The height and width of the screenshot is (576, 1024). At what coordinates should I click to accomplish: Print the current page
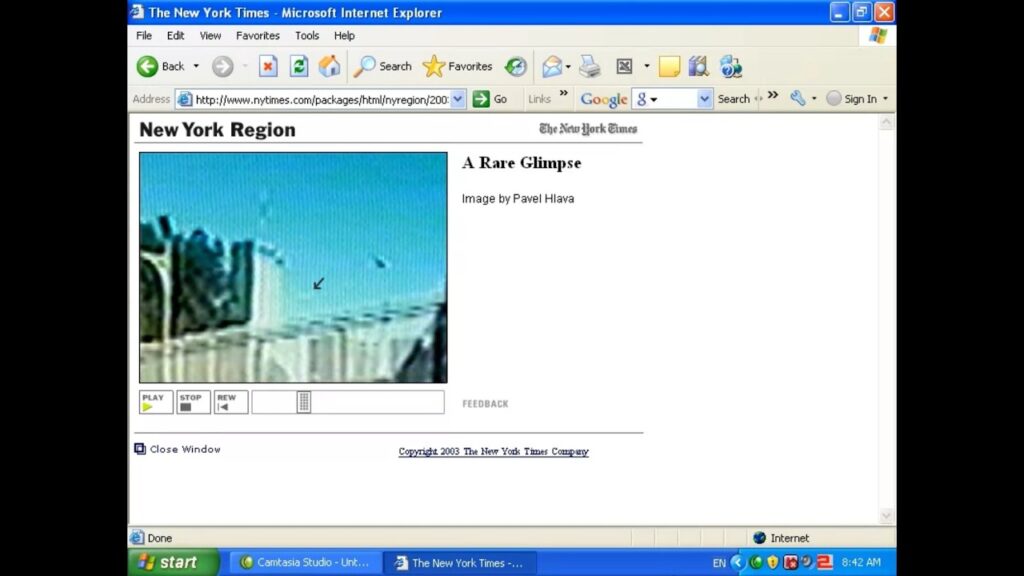click(x=589, y=66)
